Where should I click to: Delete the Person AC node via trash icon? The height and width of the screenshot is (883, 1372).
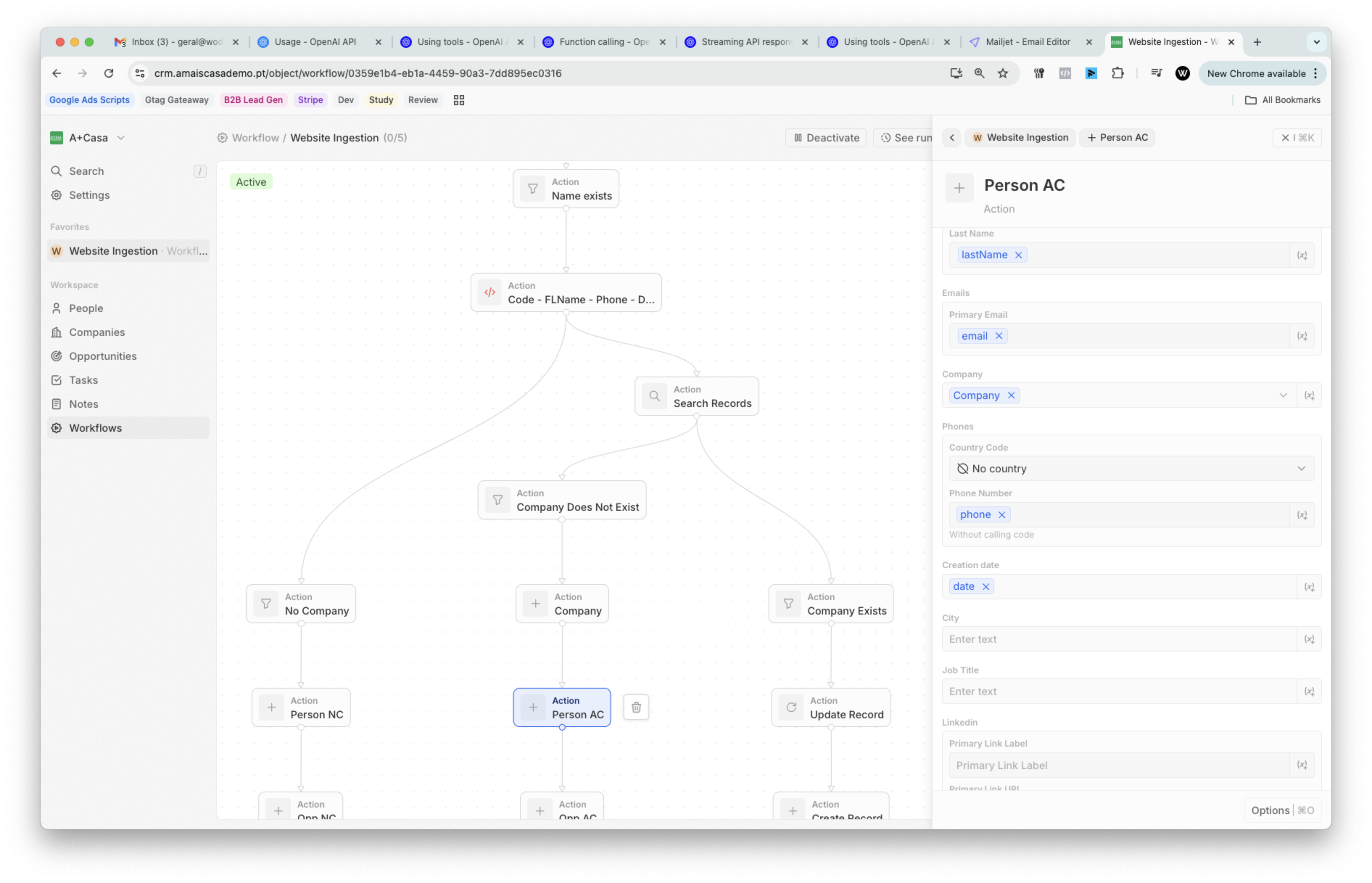click(636, 707)
